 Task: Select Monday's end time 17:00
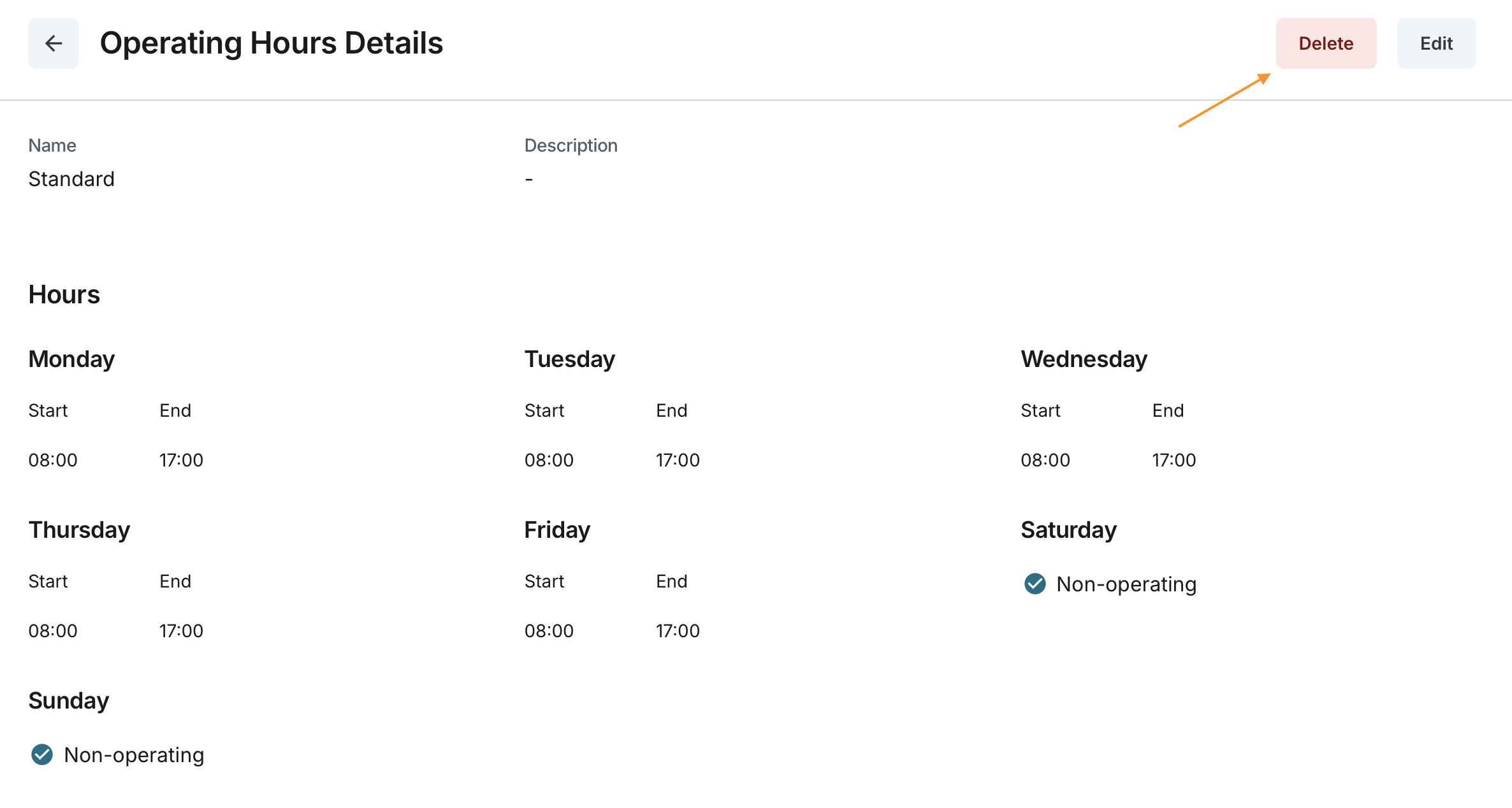pos(181,460)
